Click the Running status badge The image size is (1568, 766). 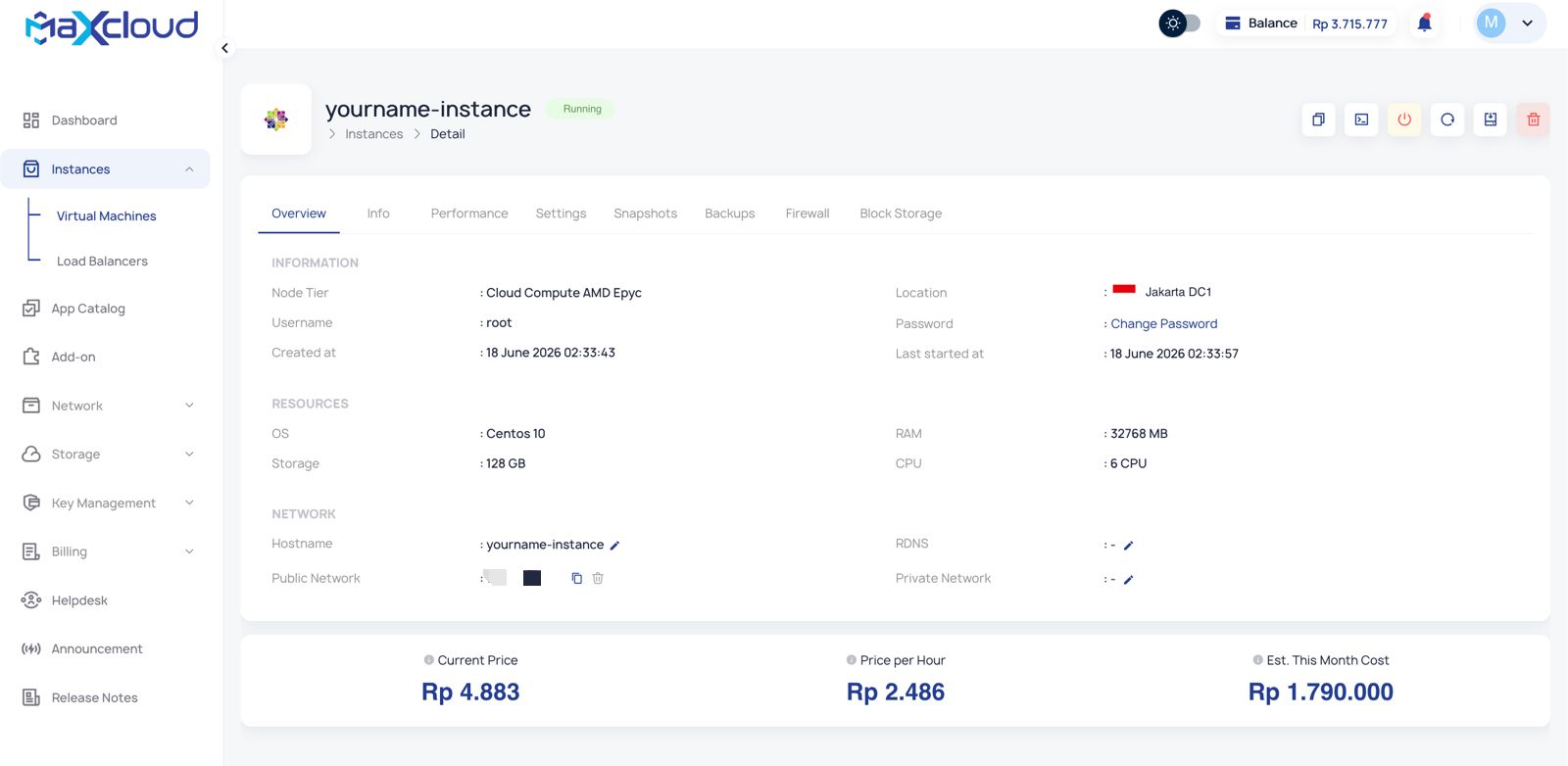point(582,109)
